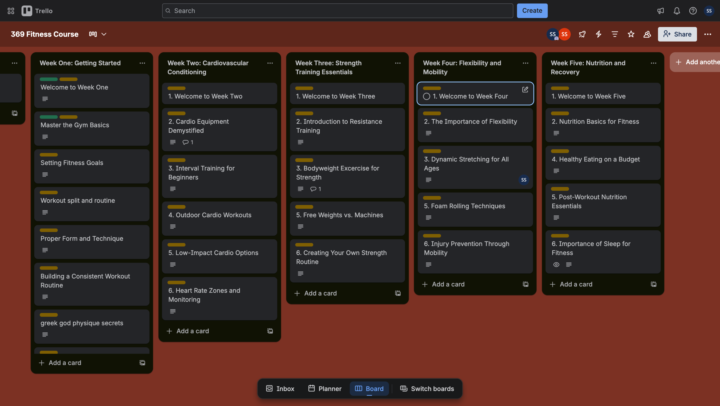Switch to the Planner tab
This screenshot has height=406, width=720.
325,388
